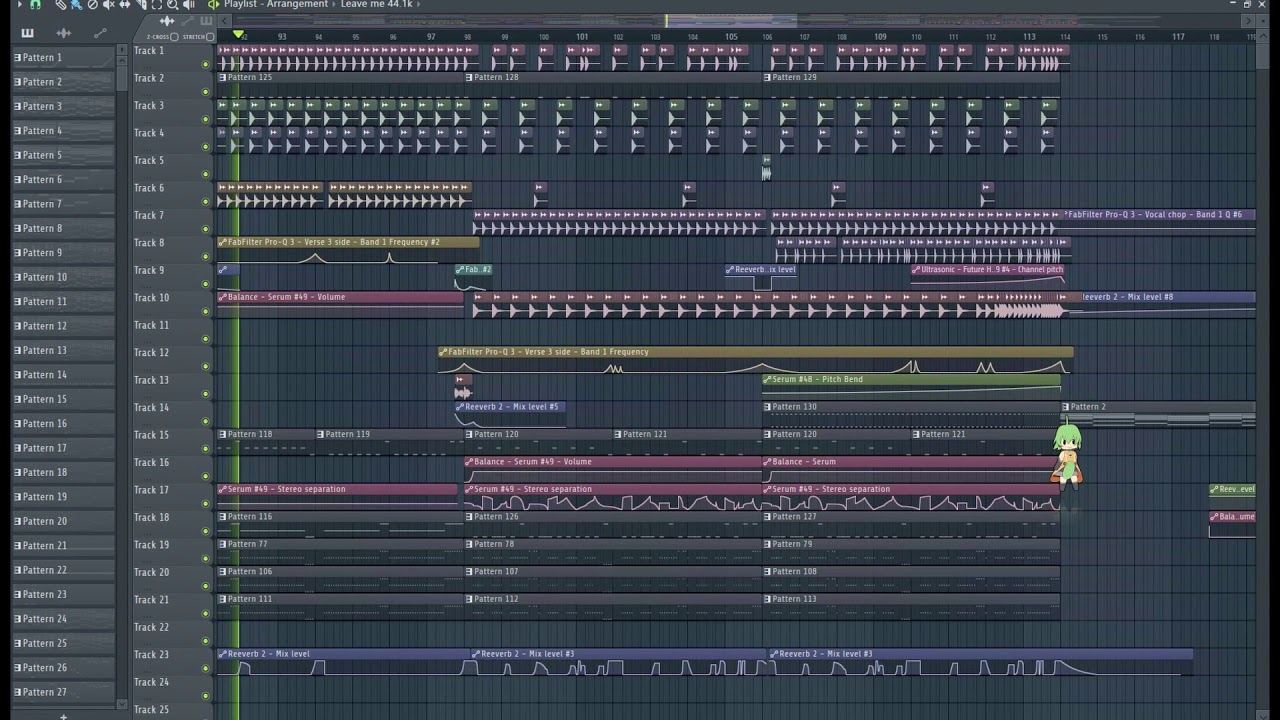Mute Track 6 with its green LED

click(x=206, y=201)
